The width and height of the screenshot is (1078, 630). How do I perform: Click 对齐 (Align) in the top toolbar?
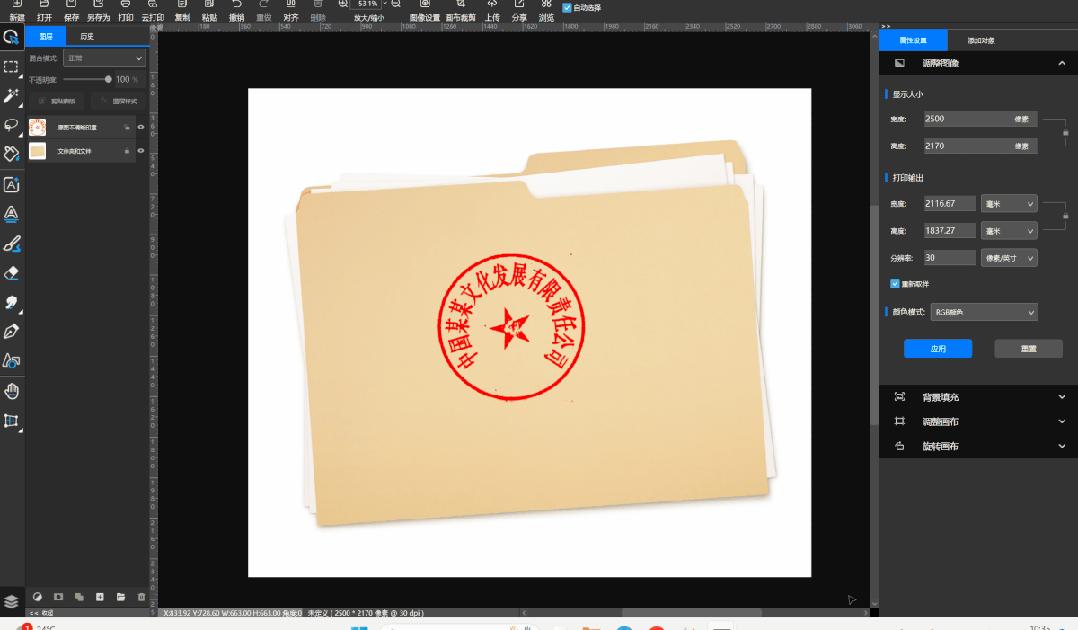point(291,11)
